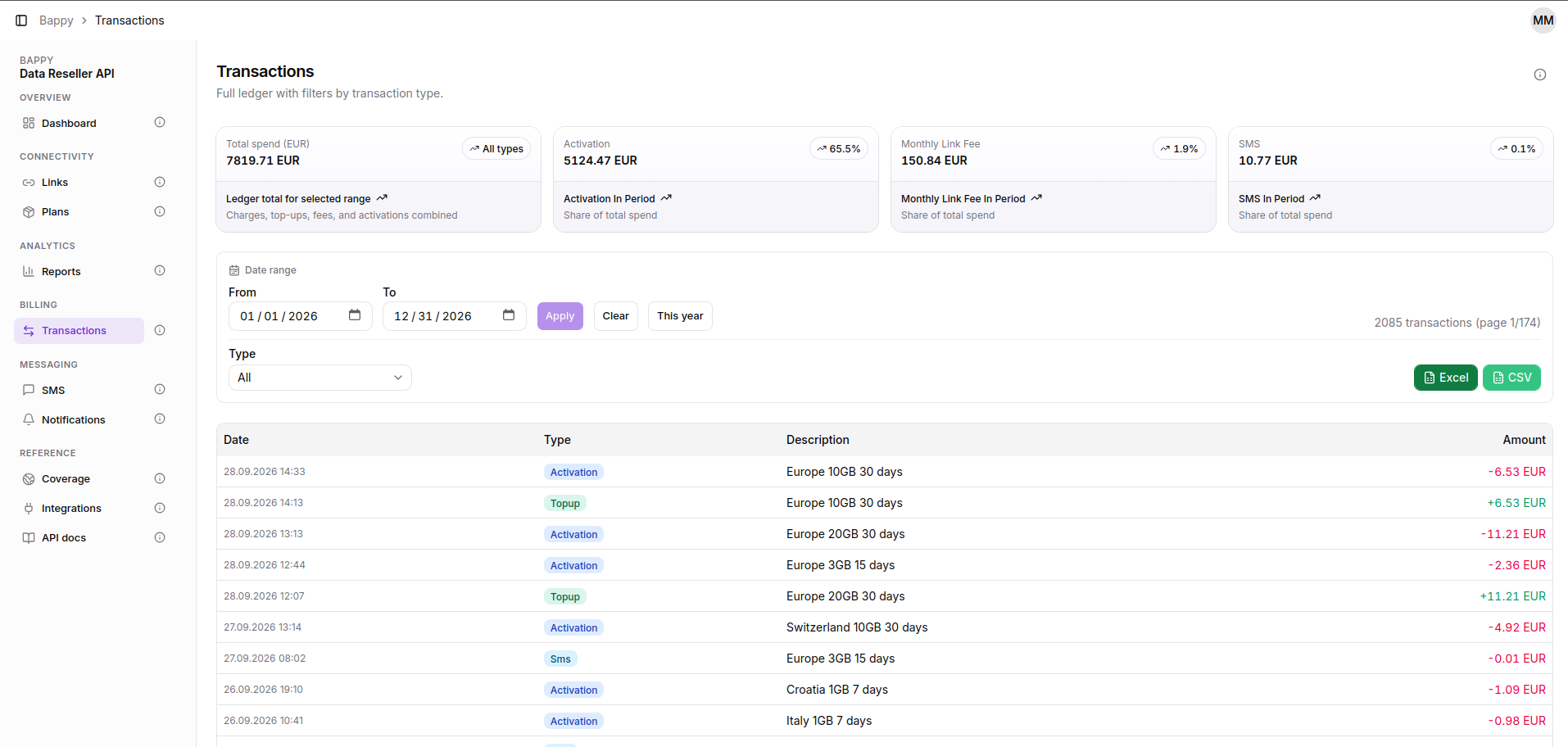Open API docs in the sidebar
Screen dimensions: 1568x747
[x=79, y=538]
